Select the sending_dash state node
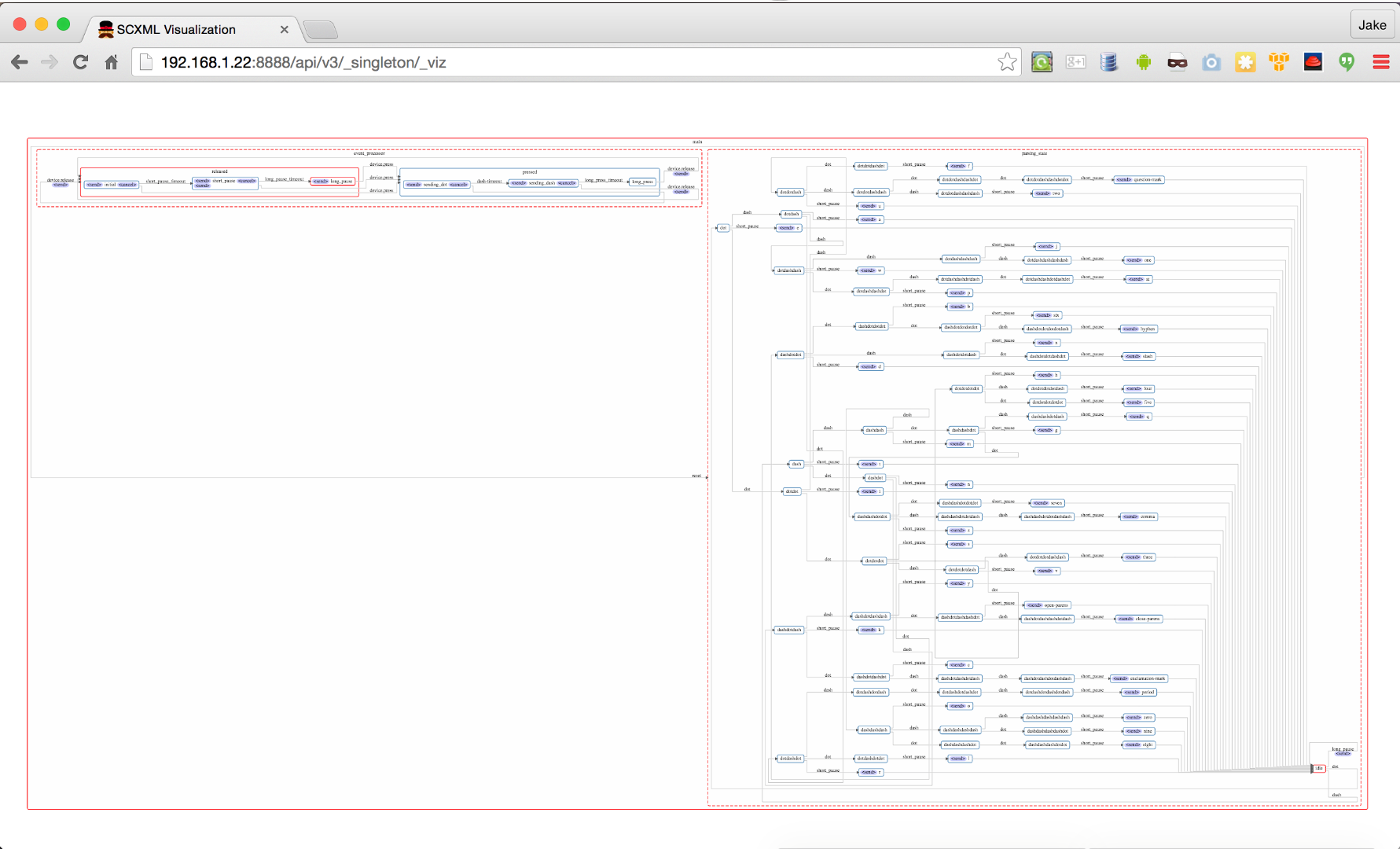Screen dimensions: 1400x849 [542, 183]
